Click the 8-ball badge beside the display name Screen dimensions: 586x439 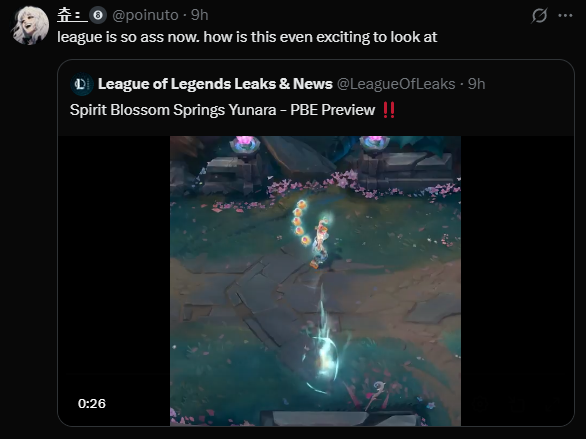[98, 15]
